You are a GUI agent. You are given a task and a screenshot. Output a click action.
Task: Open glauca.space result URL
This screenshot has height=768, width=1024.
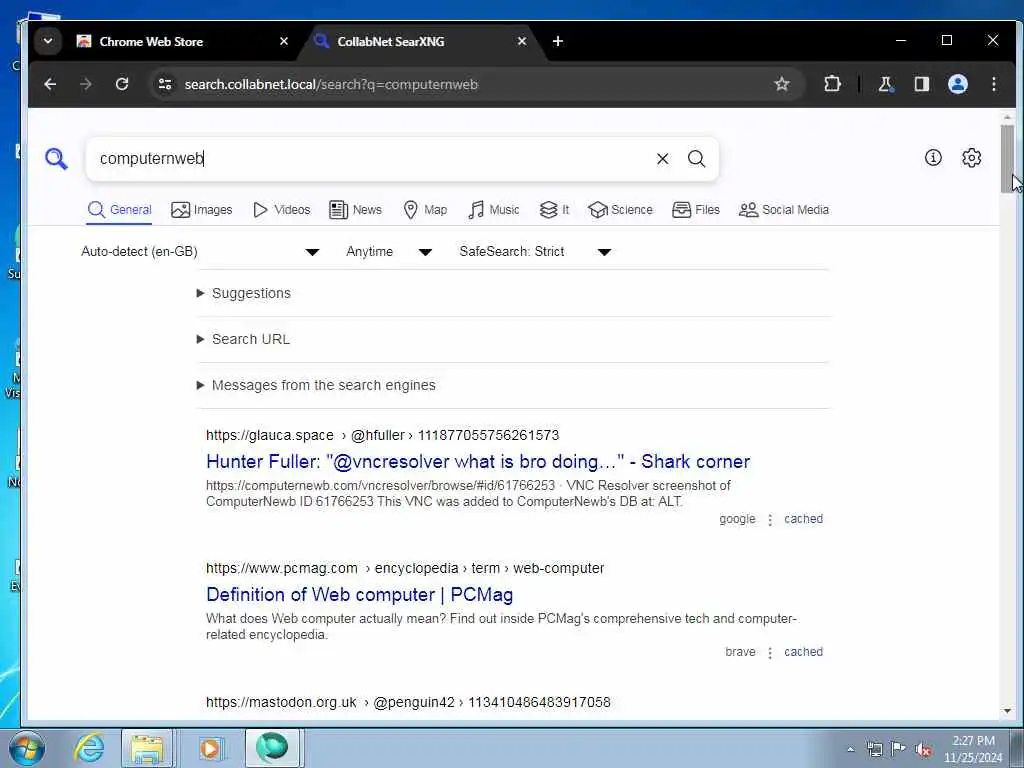point(382,436)
